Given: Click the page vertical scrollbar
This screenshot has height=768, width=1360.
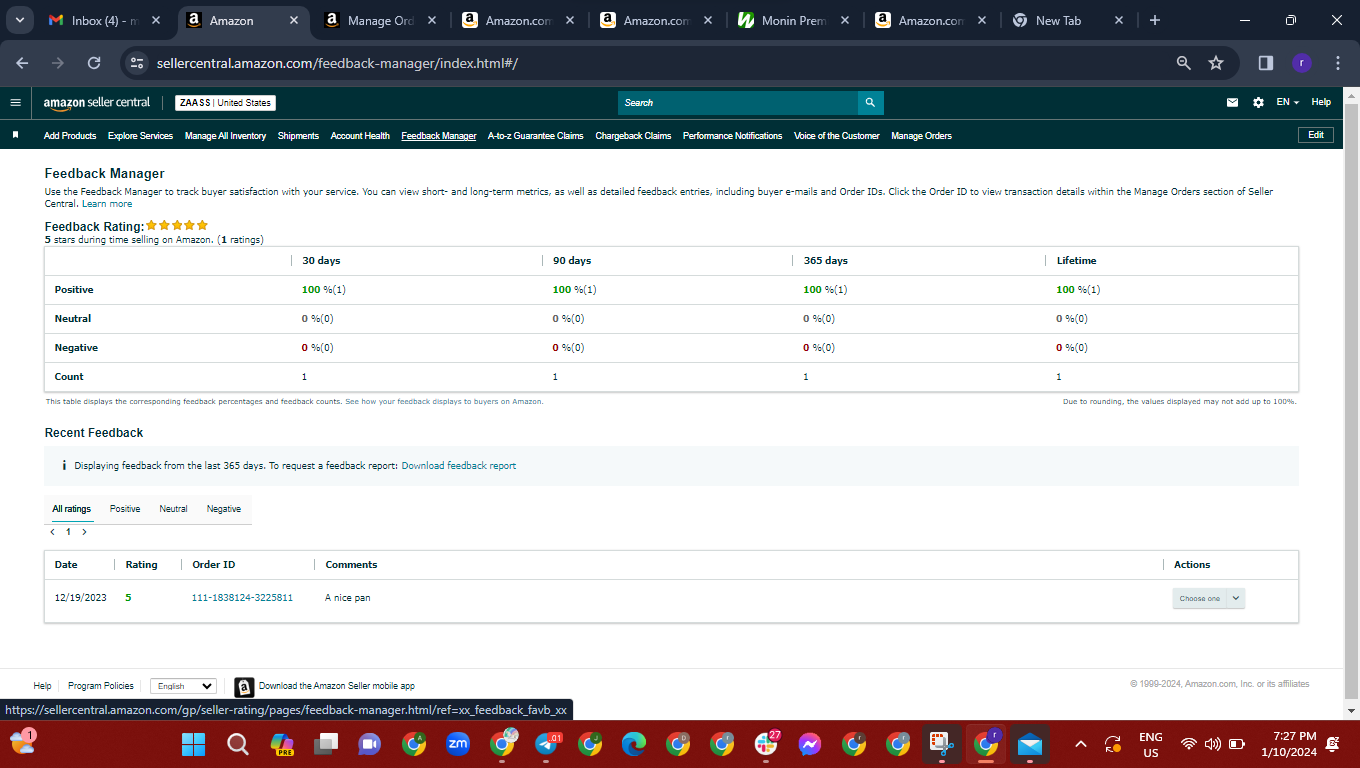Looking at the screenshot, I should (1351, 400).
